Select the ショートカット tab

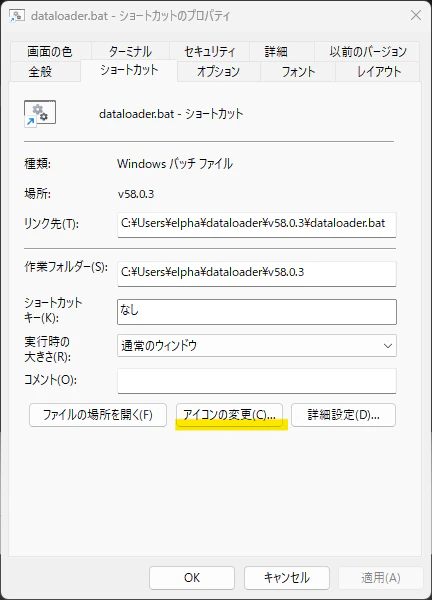click(x=129, y=70)
